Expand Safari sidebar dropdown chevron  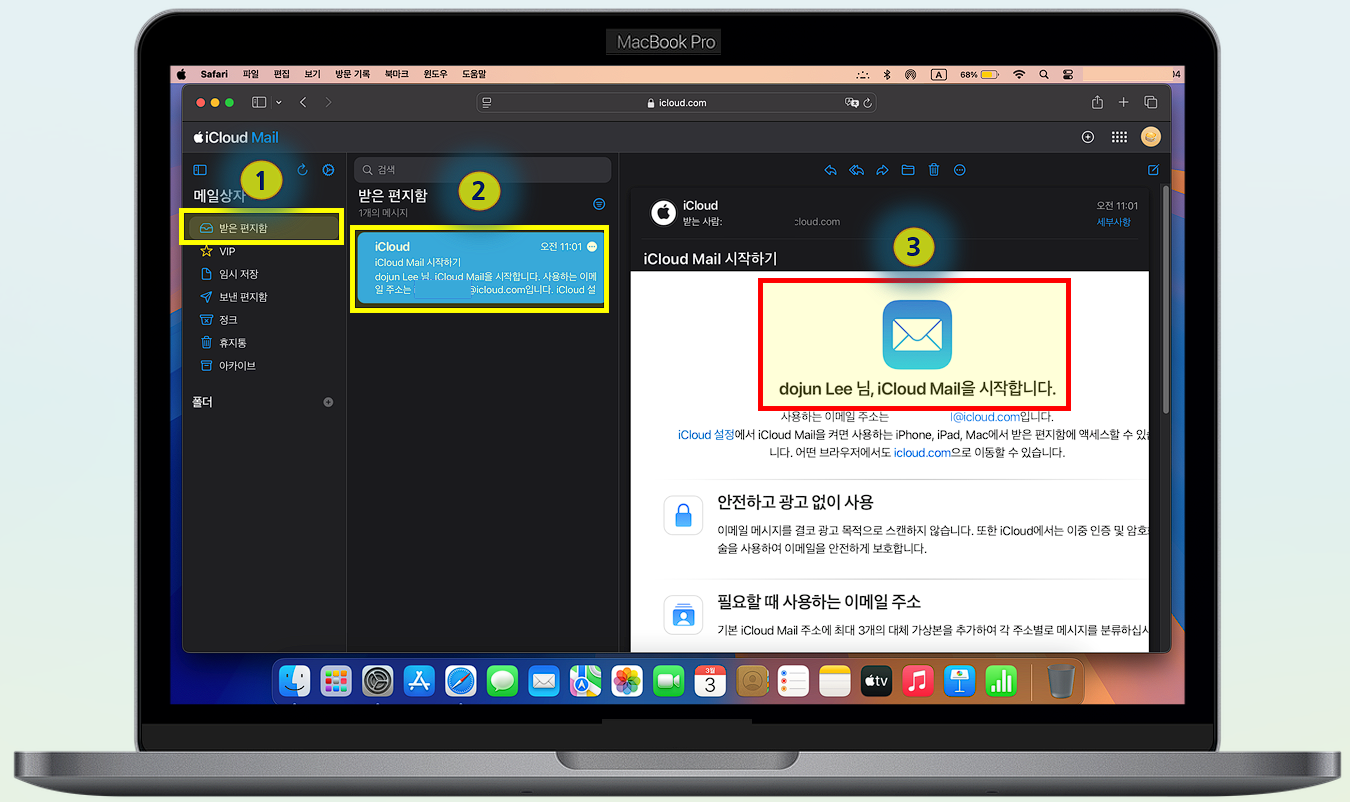[x=278, y=102]
